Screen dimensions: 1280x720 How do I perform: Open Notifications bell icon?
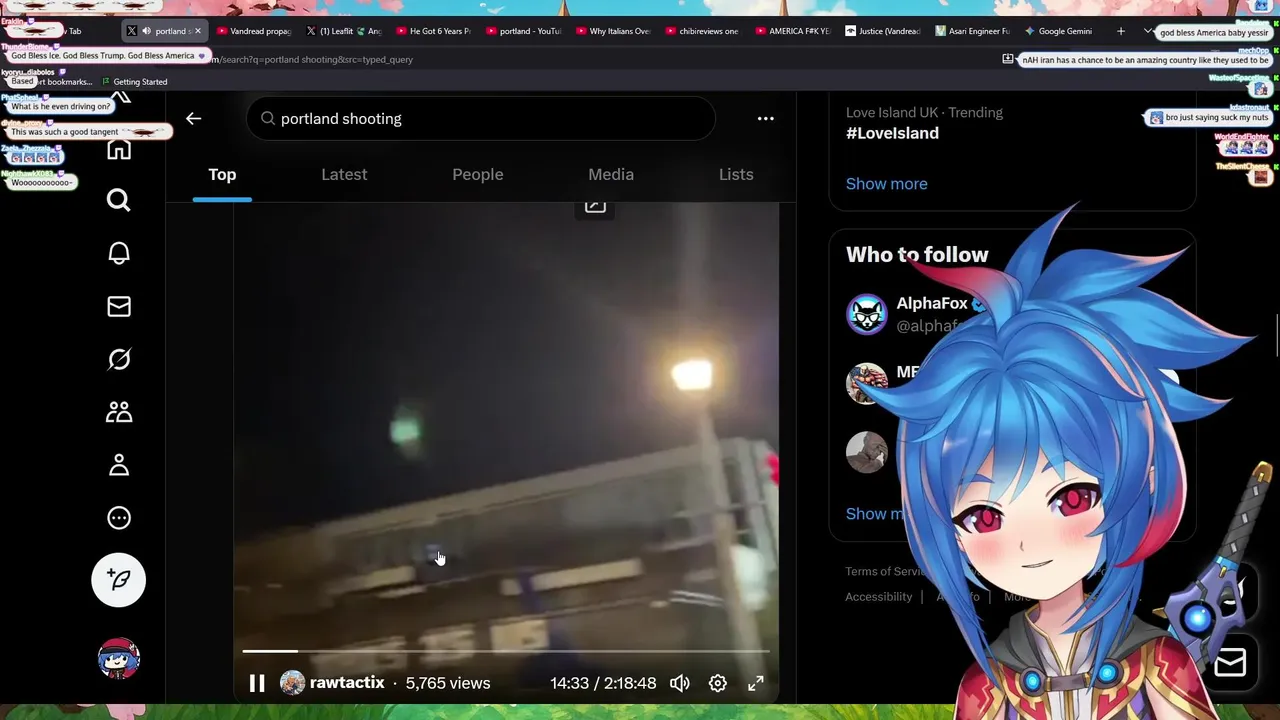(x=119, y=253)
